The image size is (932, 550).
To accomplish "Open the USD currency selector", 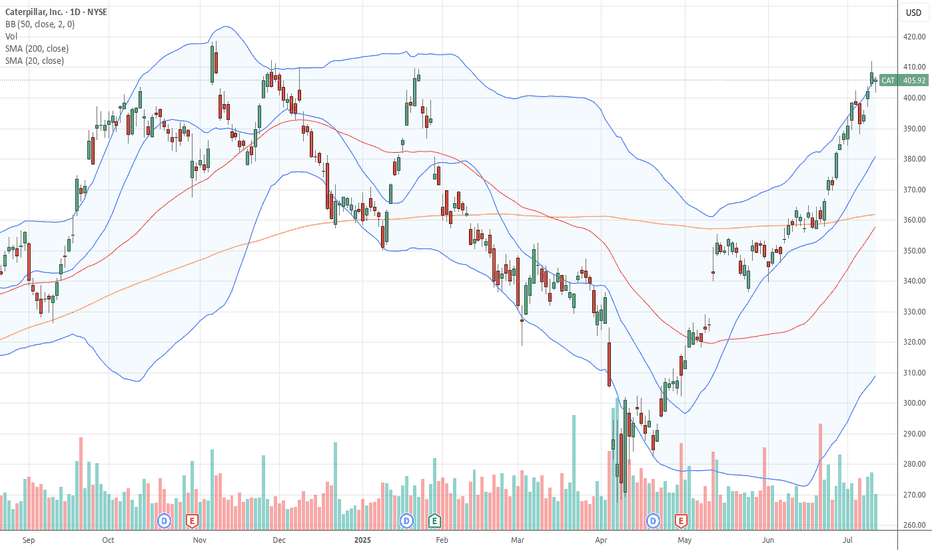I will tap(914, 12).
